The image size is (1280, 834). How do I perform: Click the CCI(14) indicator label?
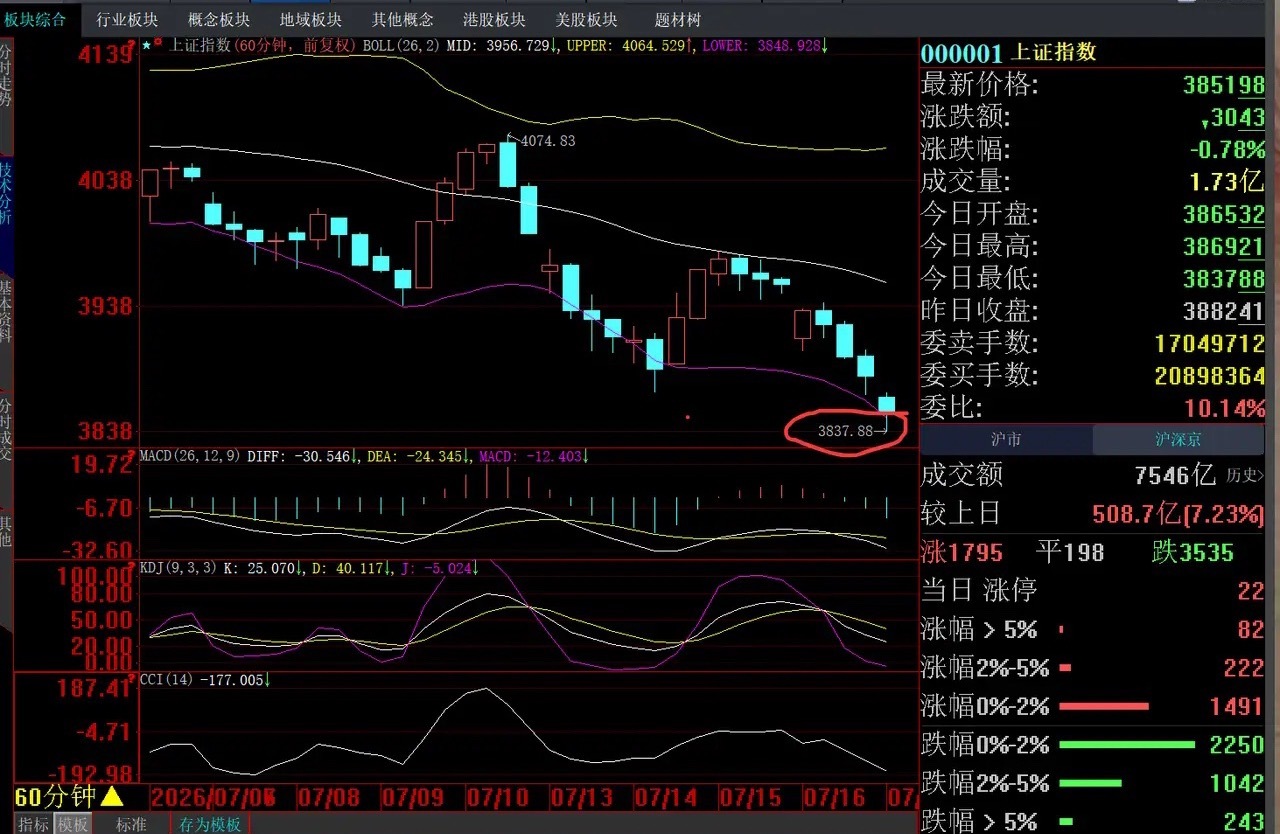pos(167,679)
